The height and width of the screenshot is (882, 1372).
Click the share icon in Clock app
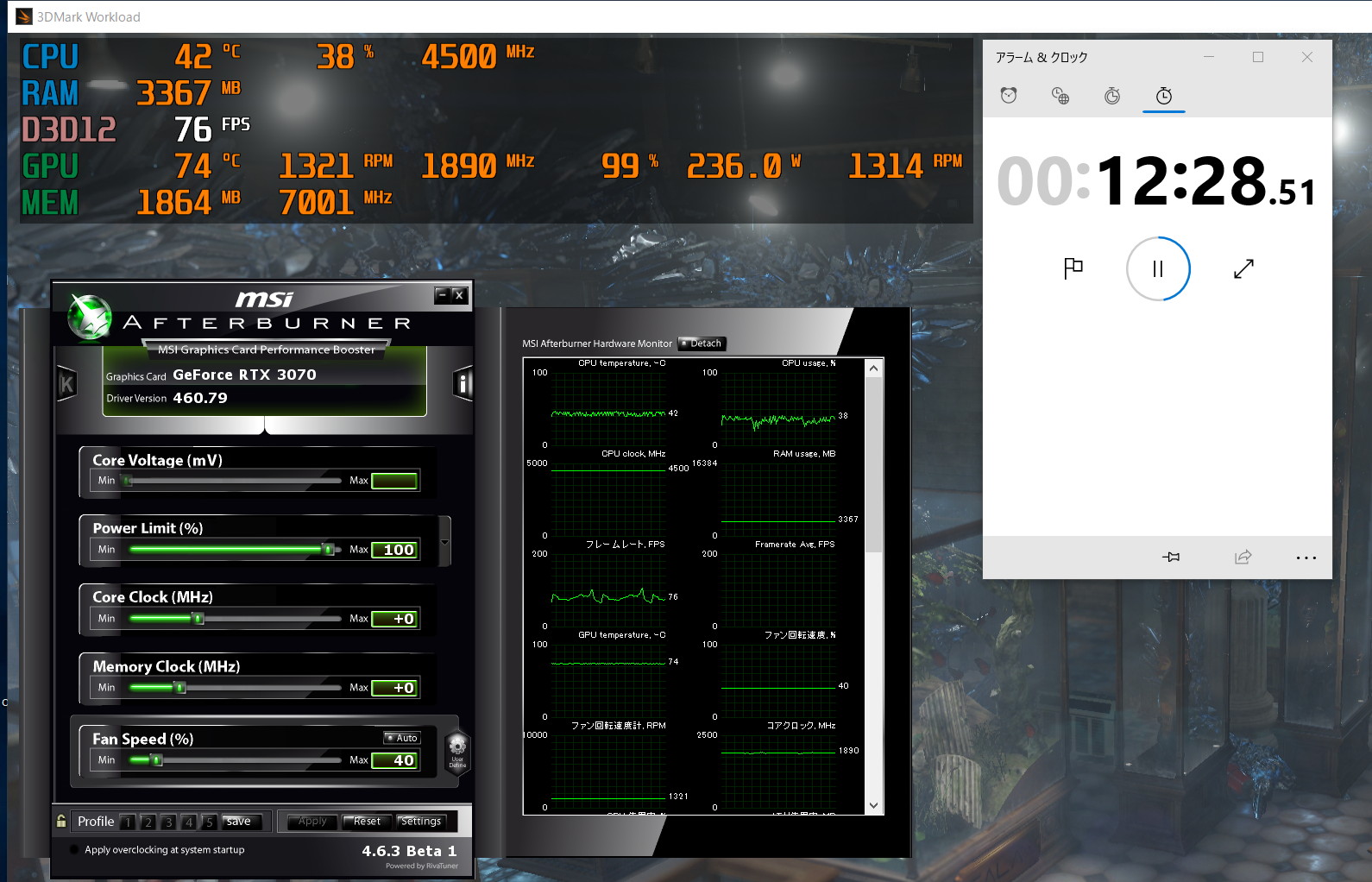click(x=1243, y=557)
